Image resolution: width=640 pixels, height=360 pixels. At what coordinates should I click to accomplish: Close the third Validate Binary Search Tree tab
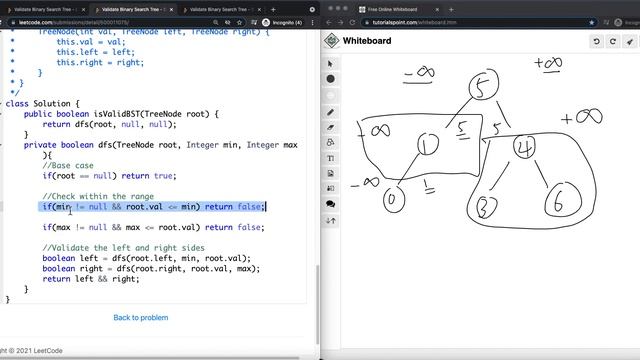coord(259,9)
